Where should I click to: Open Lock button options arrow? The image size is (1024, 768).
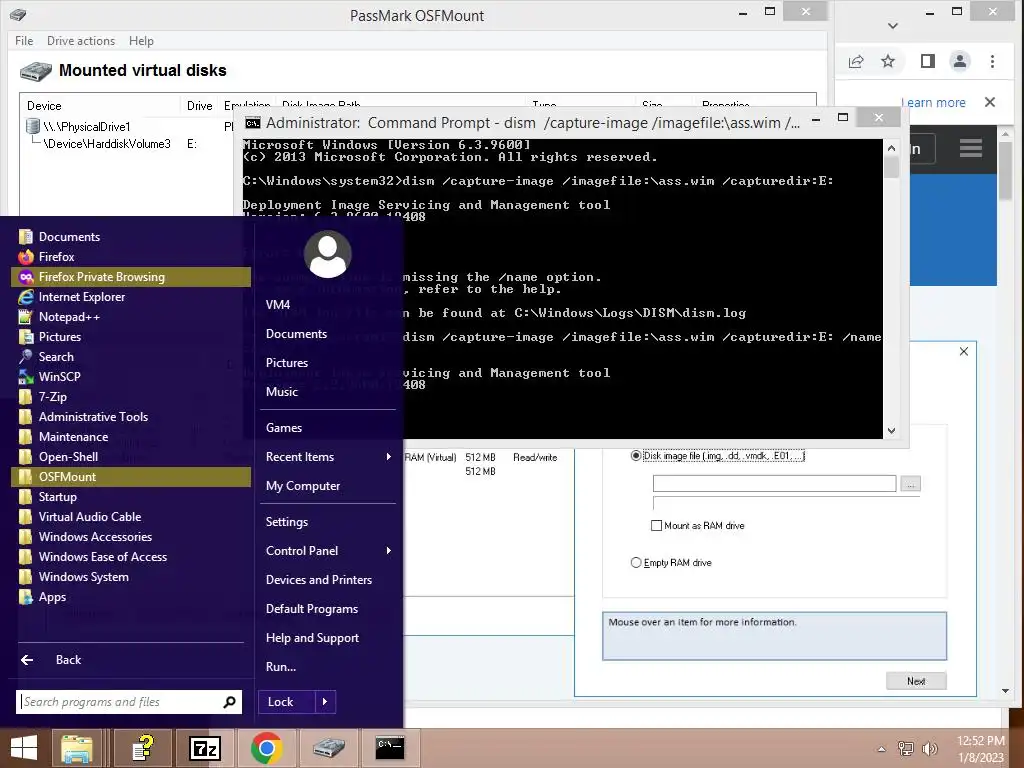coord(325,702)
